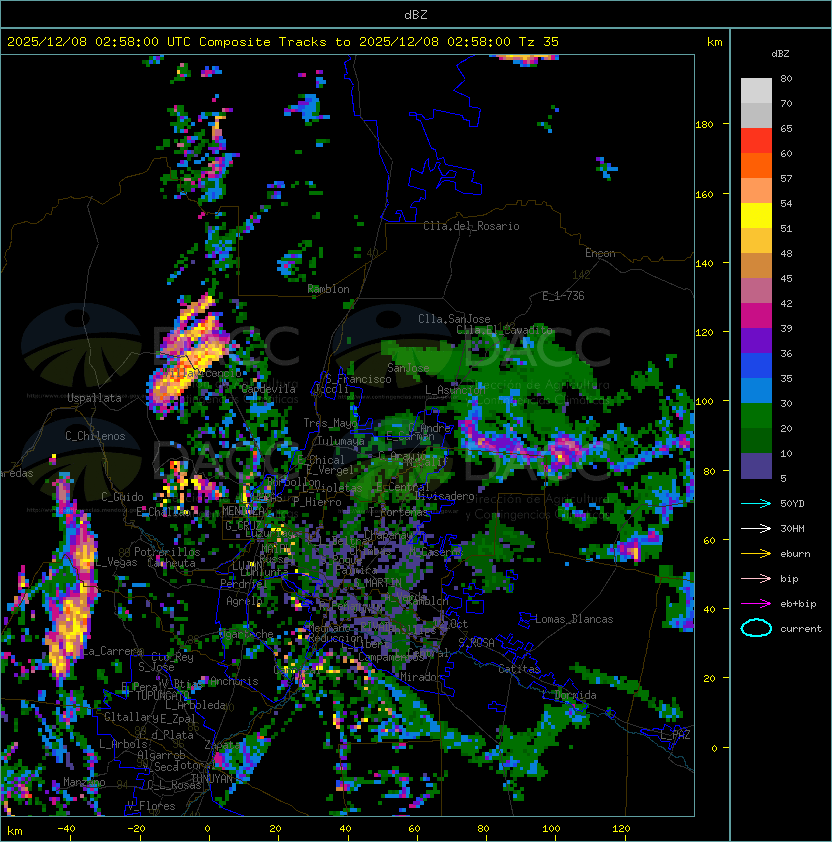Click the cyan ellipse for current

pos(756,628)
